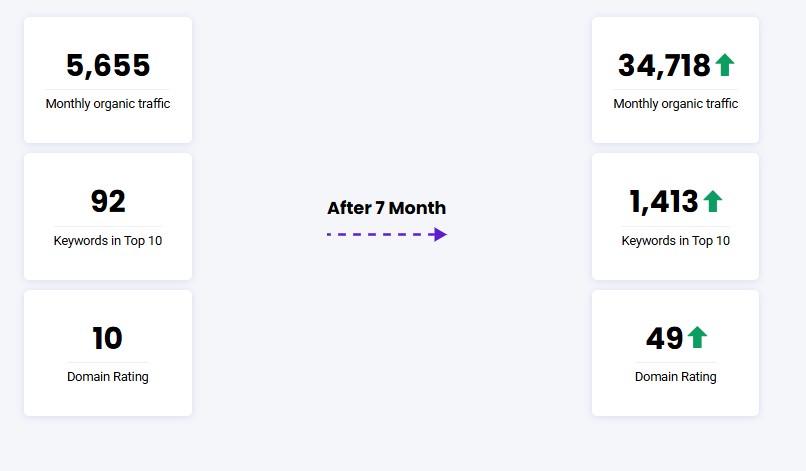This screenshot has height=471, width=806.
Task: Click the purple dashed line
Action: pyautogui.click(x=378, y=234)
